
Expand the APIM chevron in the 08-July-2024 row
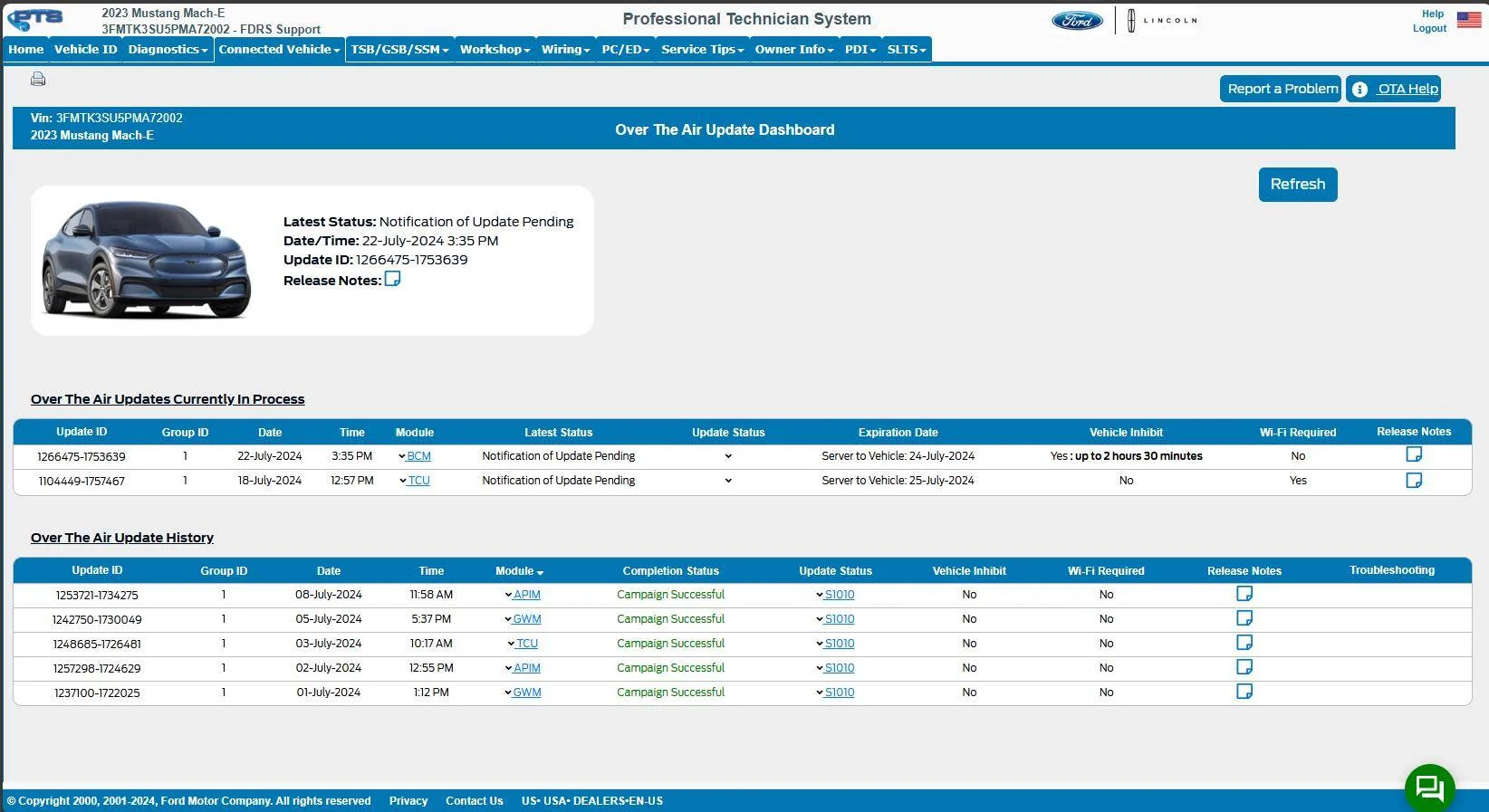point(508,595)
